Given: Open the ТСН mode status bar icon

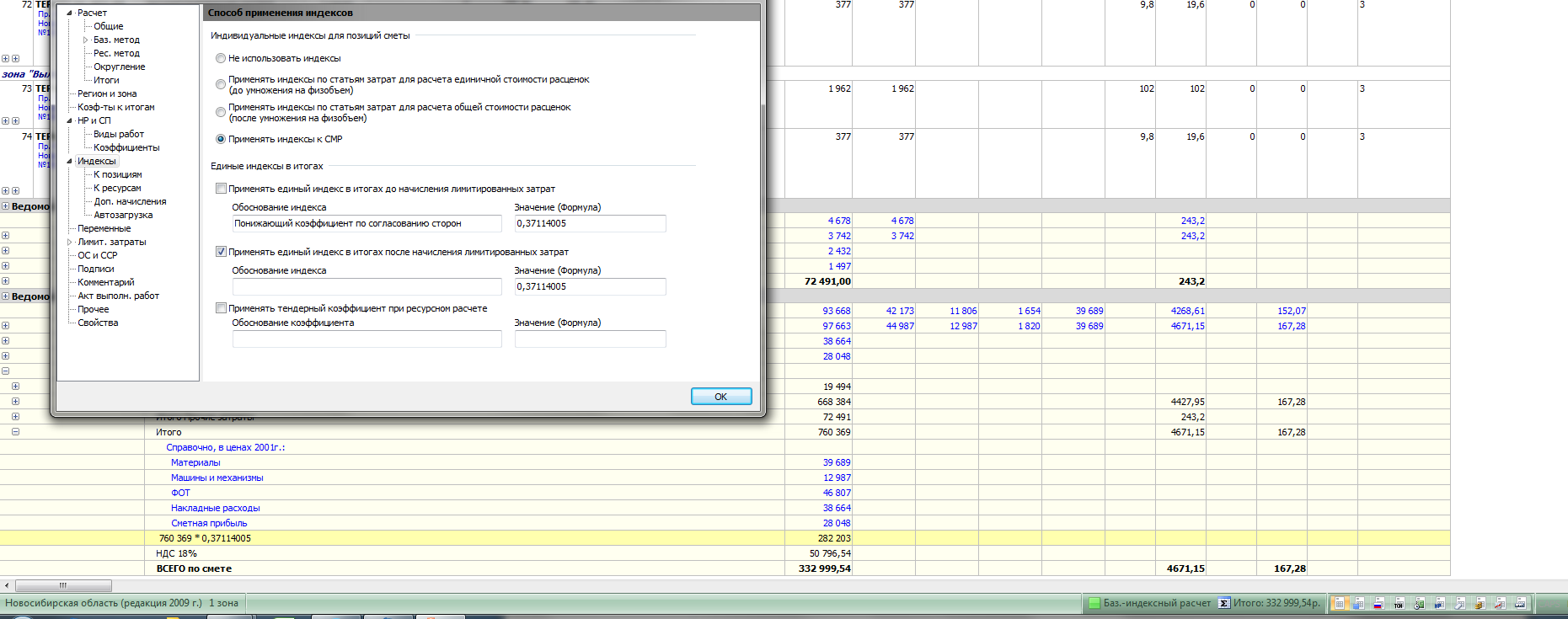Looking at the screenshot, I should coord(1399,603).
